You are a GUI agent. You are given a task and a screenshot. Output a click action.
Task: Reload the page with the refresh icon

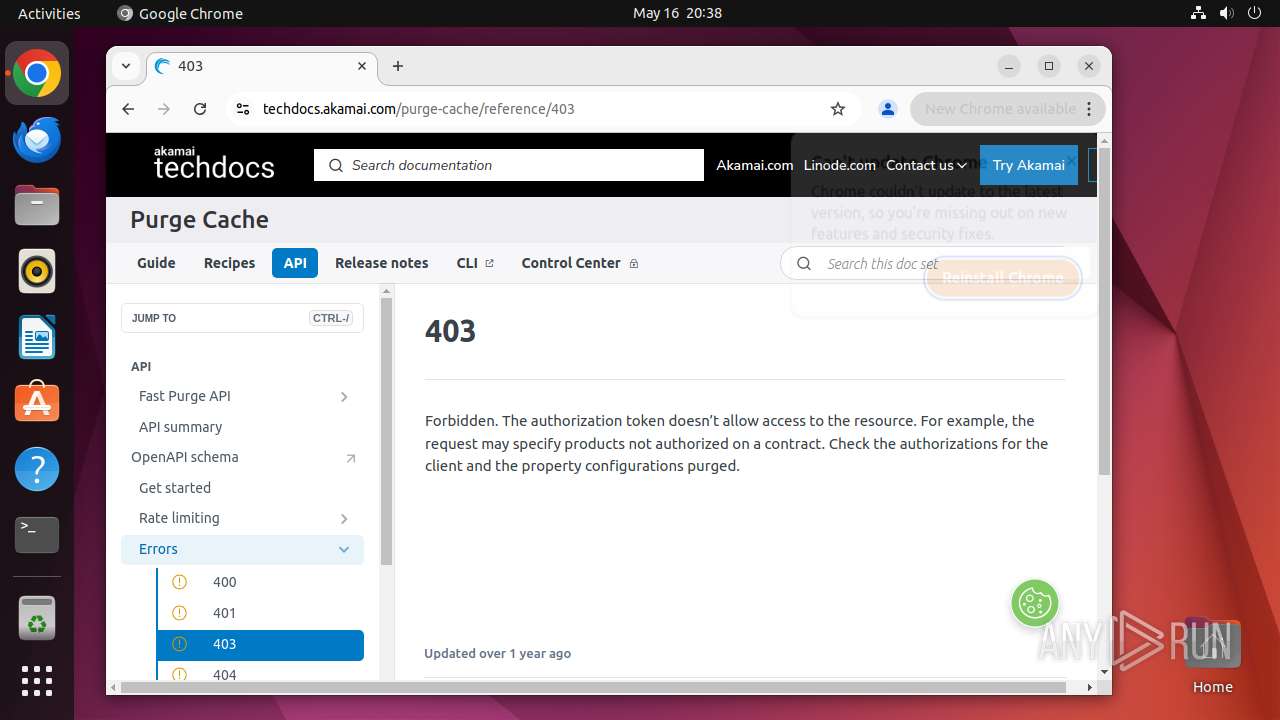tap(200, 109)
